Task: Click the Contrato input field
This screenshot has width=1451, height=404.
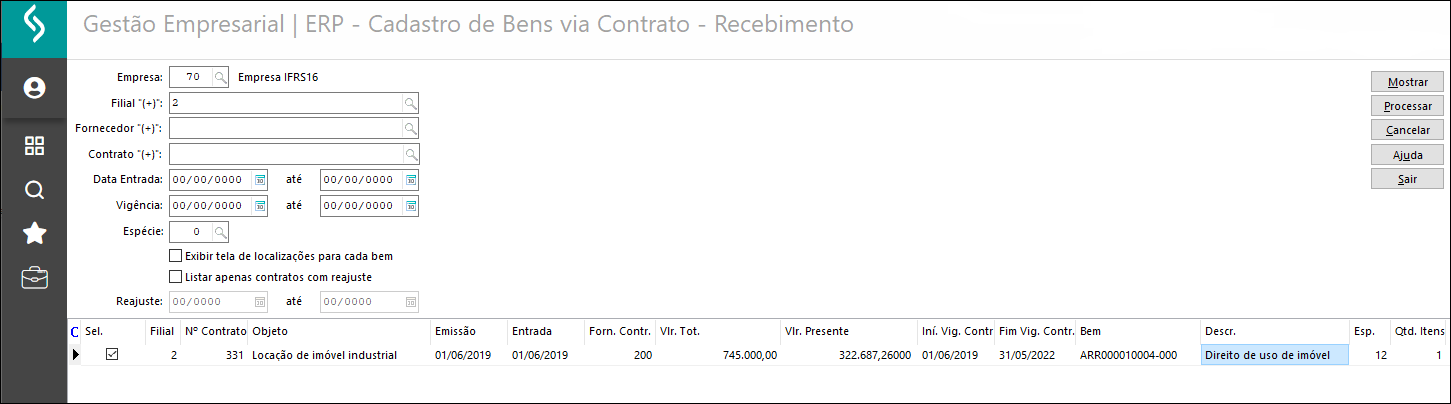Action: click(285, 154)
